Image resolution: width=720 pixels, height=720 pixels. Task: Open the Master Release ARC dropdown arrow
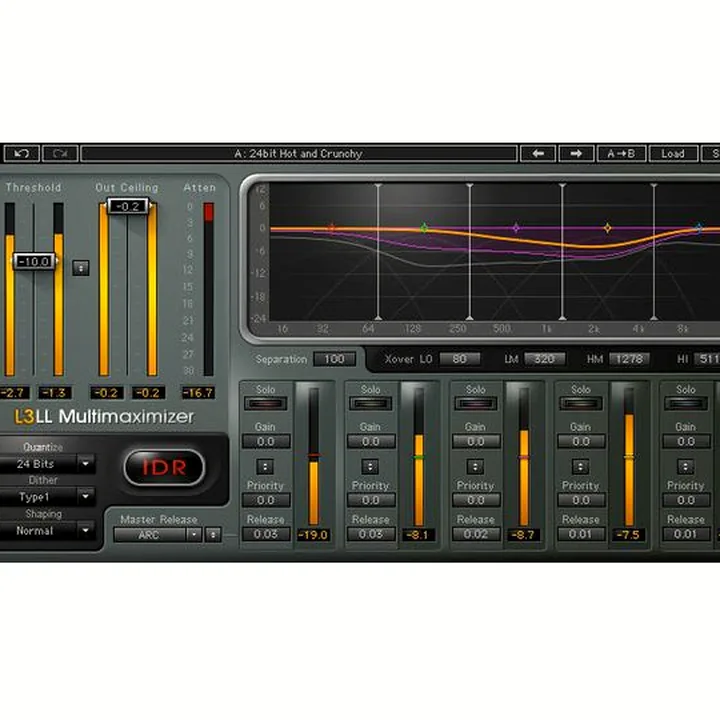(x=194, y=534)
